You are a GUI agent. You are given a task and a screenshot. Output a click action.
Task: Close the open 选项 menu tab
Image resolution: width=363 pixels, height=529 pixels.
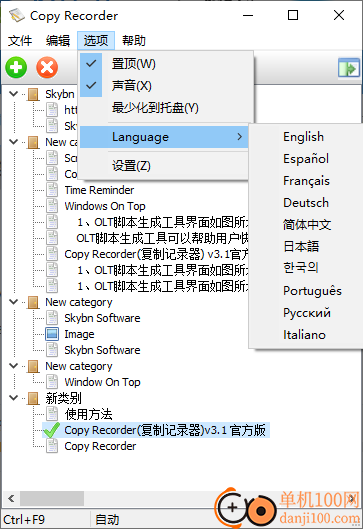point(96,40)
